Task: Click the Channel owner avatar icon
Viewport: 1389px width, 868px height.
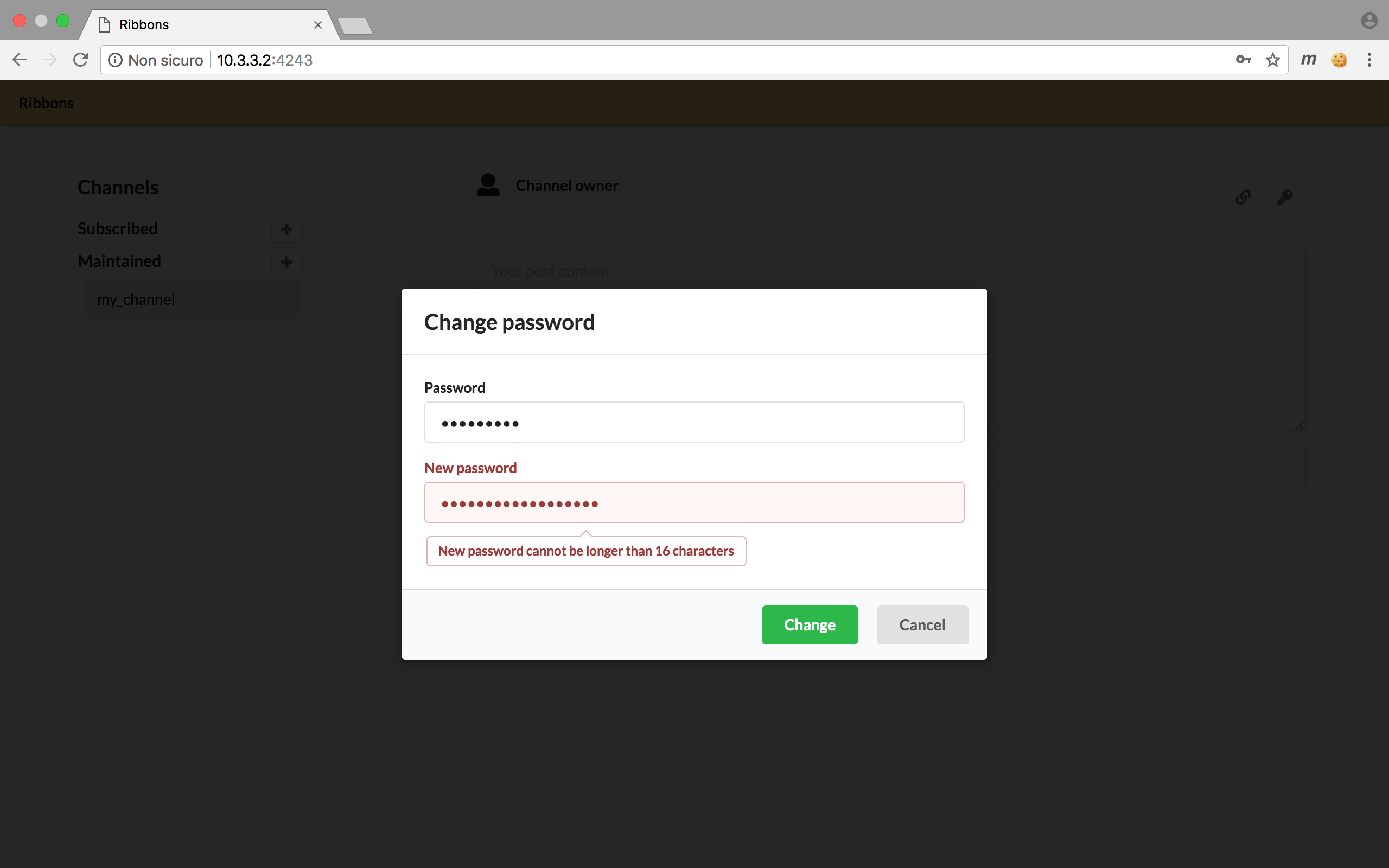Action: [488, 184]
